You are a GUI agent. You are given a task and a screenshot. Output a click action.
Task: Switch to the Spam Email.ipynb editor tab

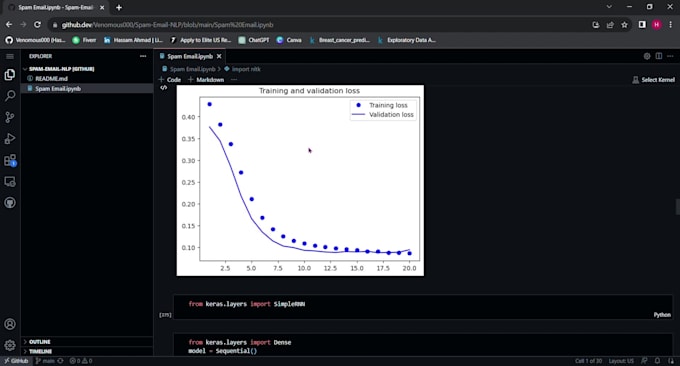(190, 56)
